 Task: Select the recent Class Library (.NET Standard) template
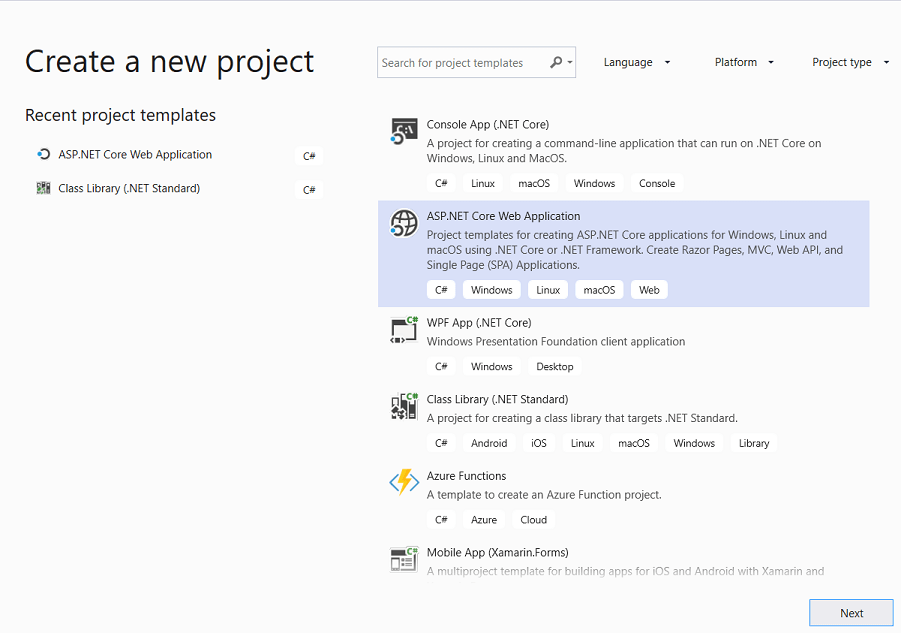130,188
